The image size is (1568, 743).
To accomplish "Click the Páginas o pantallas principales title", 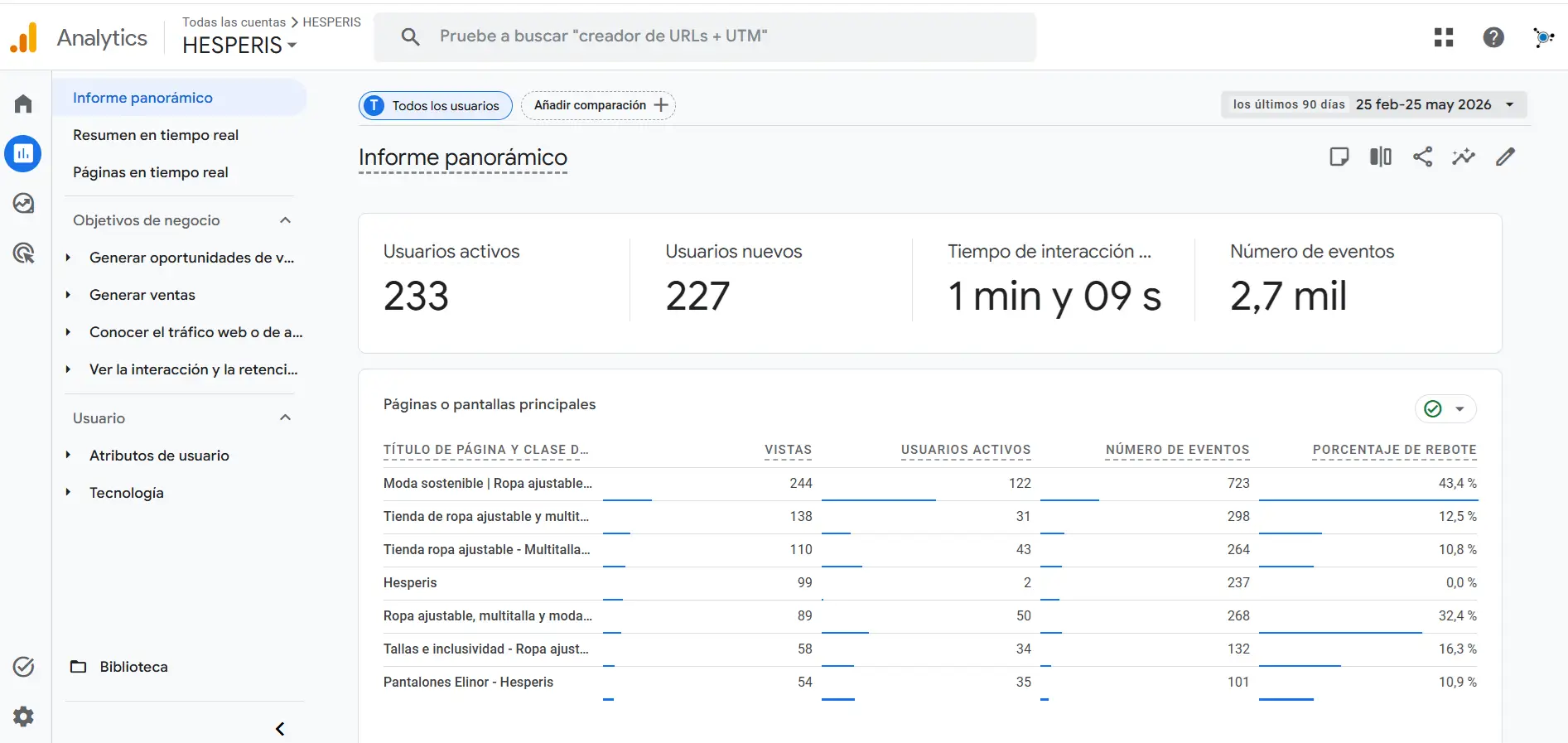I will tap(490, 404).
